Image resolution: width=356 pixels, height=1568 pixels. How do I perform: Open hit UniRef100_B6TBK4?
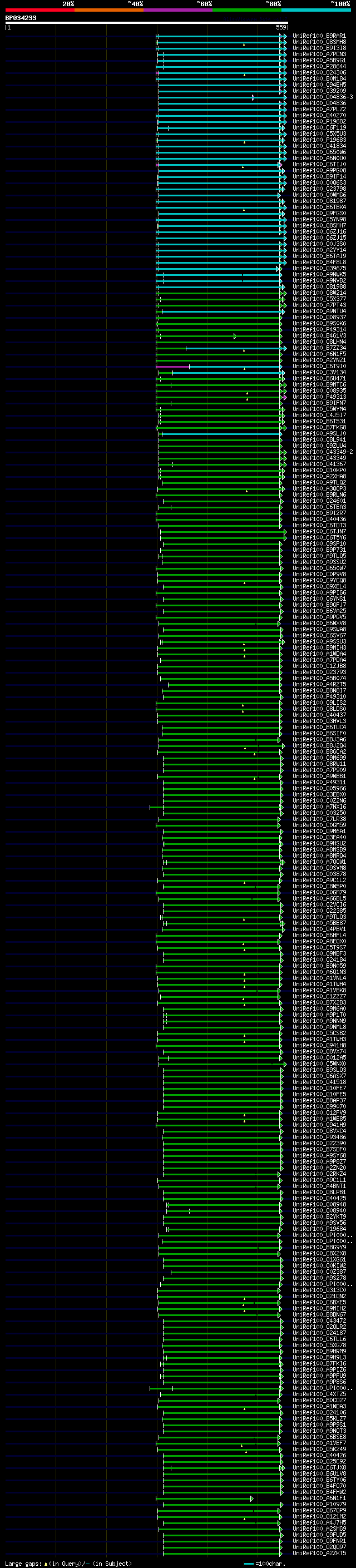(x=319, y=207)
